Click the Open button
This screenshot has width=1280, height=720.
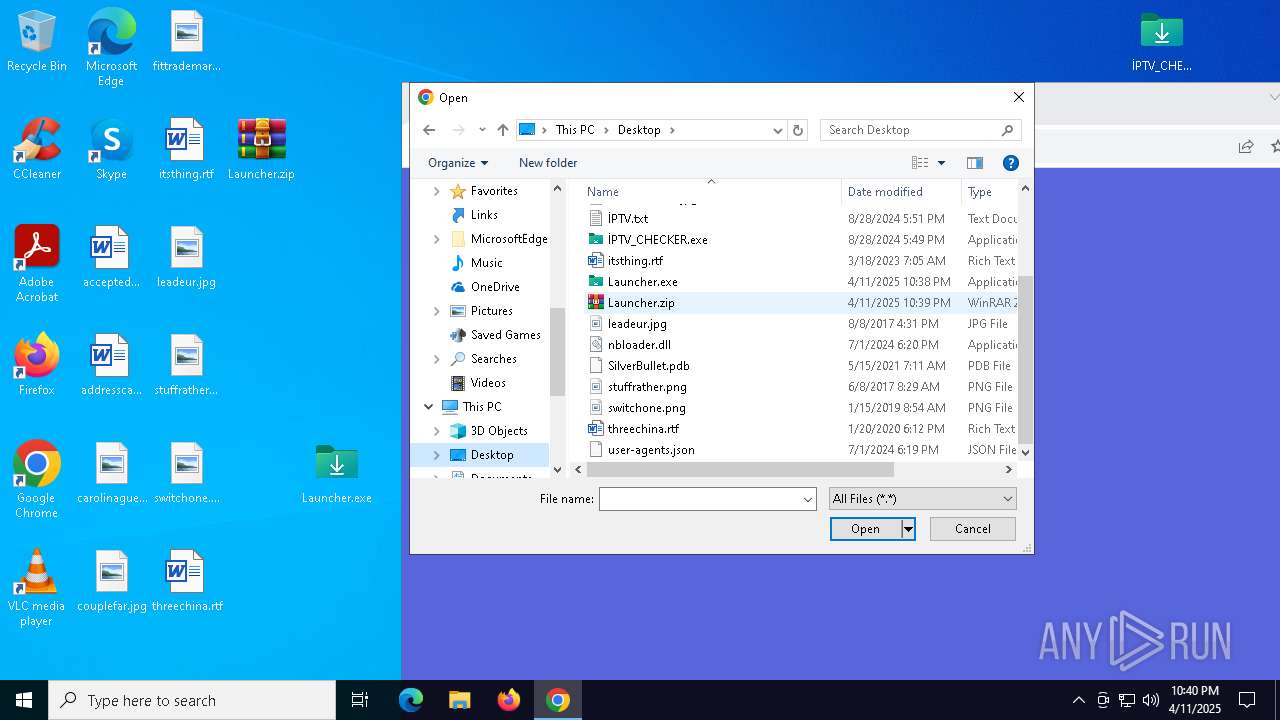point(865,529)
